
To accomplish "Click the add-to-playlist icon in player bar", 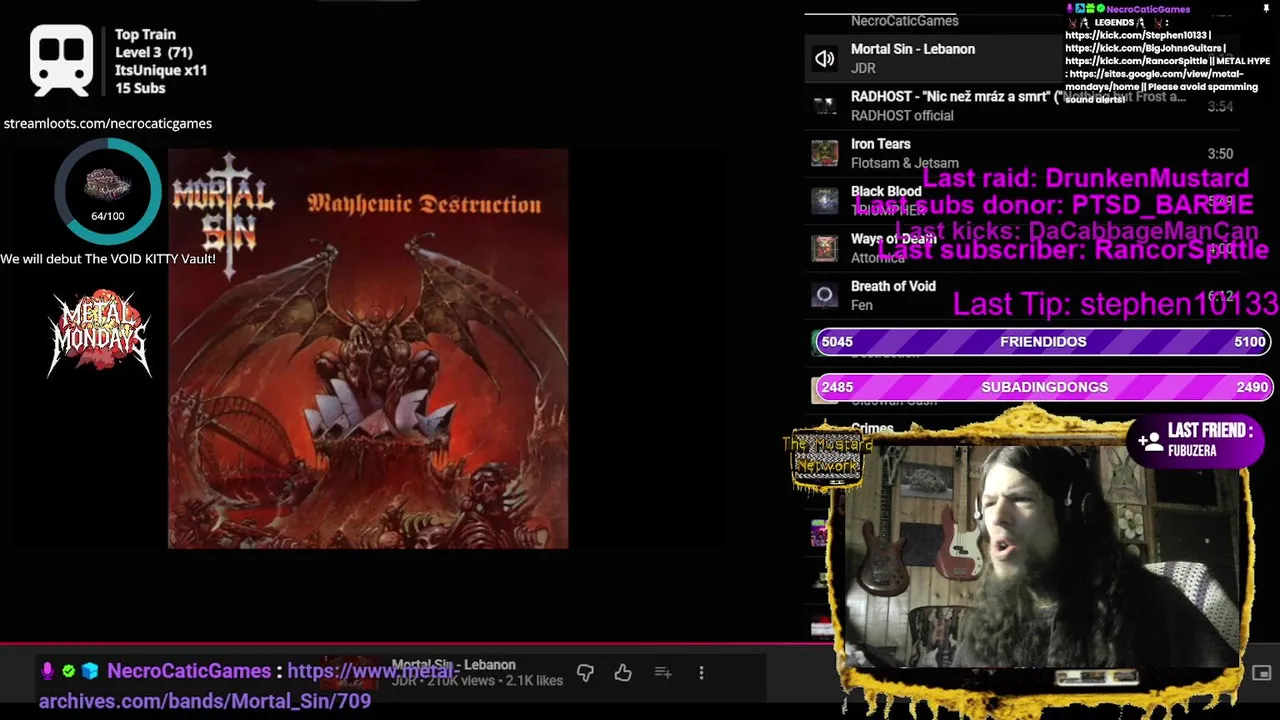I will tap(663, 674).
